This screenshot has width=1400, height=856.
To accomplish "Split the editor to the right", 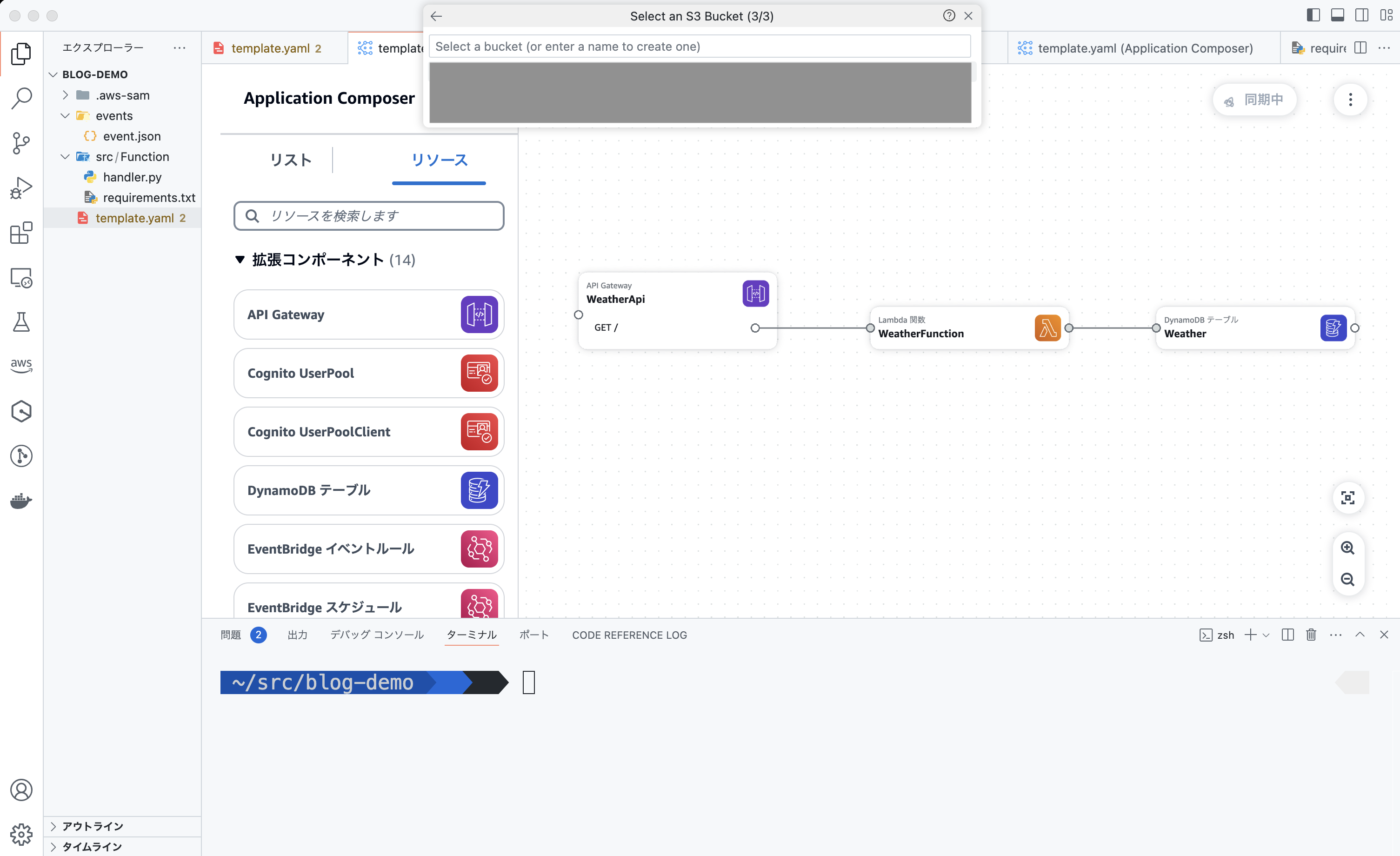I will (x=1360, y=48).
